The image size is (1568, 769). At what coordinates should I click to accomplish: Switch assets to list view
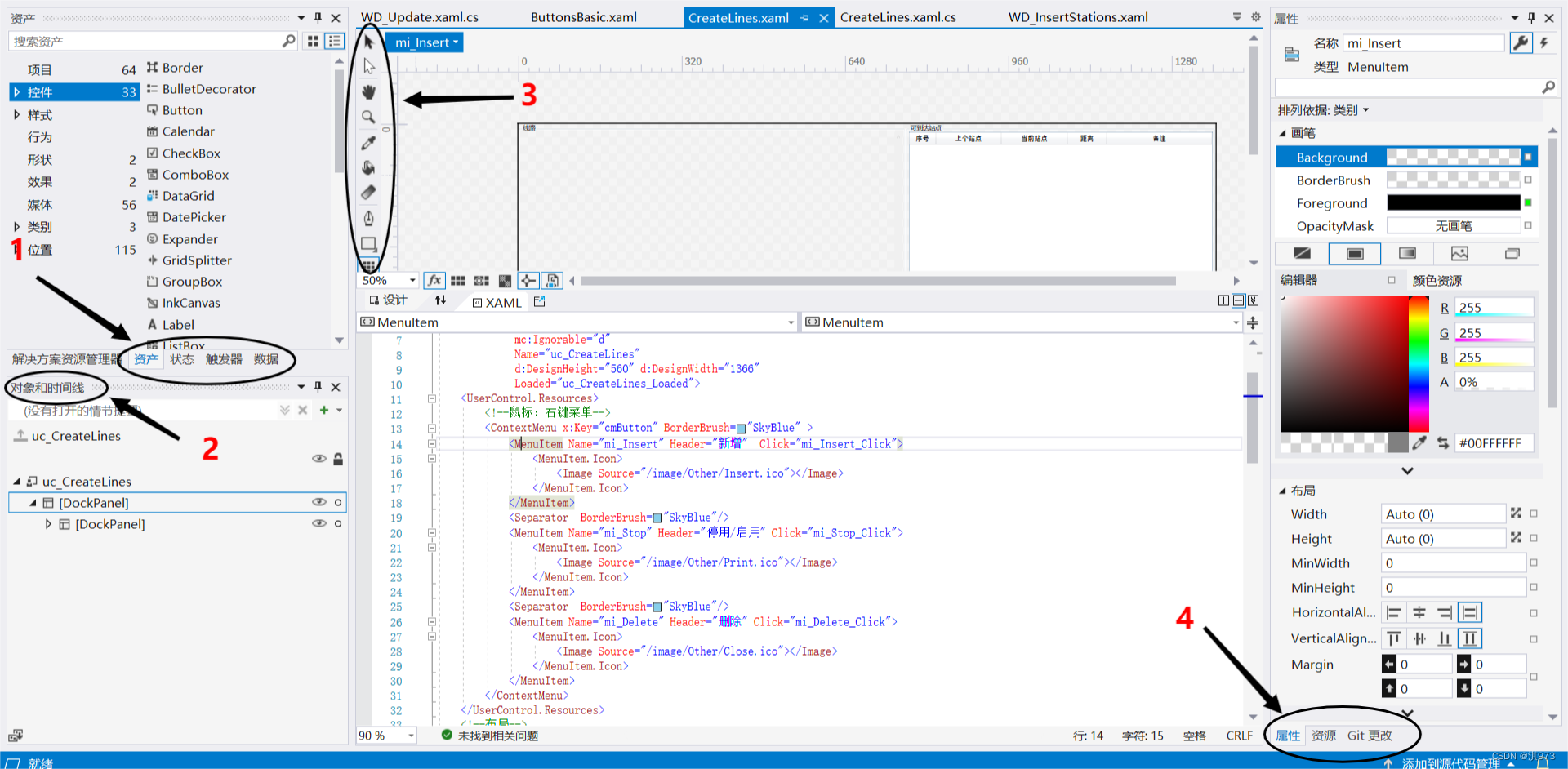click(x=334, y=41)
